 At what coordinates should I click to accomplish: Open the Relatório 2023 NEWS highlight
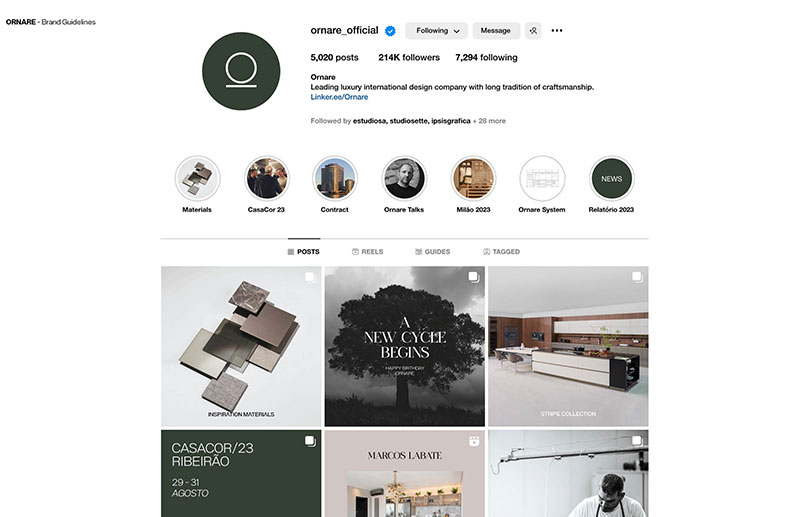[x=611, y=179]
